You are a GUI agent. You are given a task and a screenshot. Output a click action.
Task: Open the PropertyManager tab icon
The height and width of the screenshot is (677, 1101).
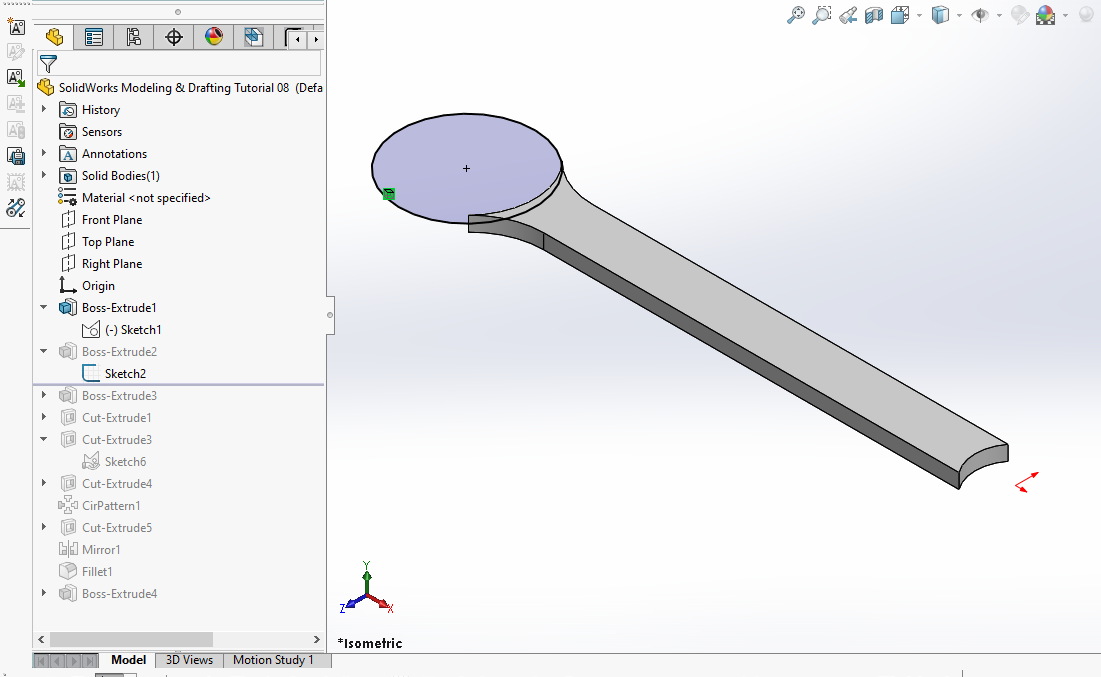94,38
